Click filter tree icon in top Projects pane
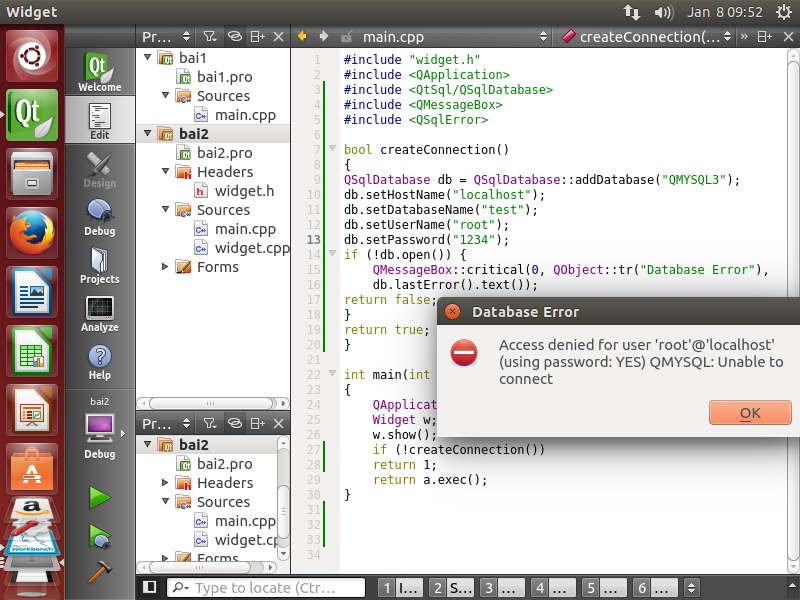 (211, 36)
